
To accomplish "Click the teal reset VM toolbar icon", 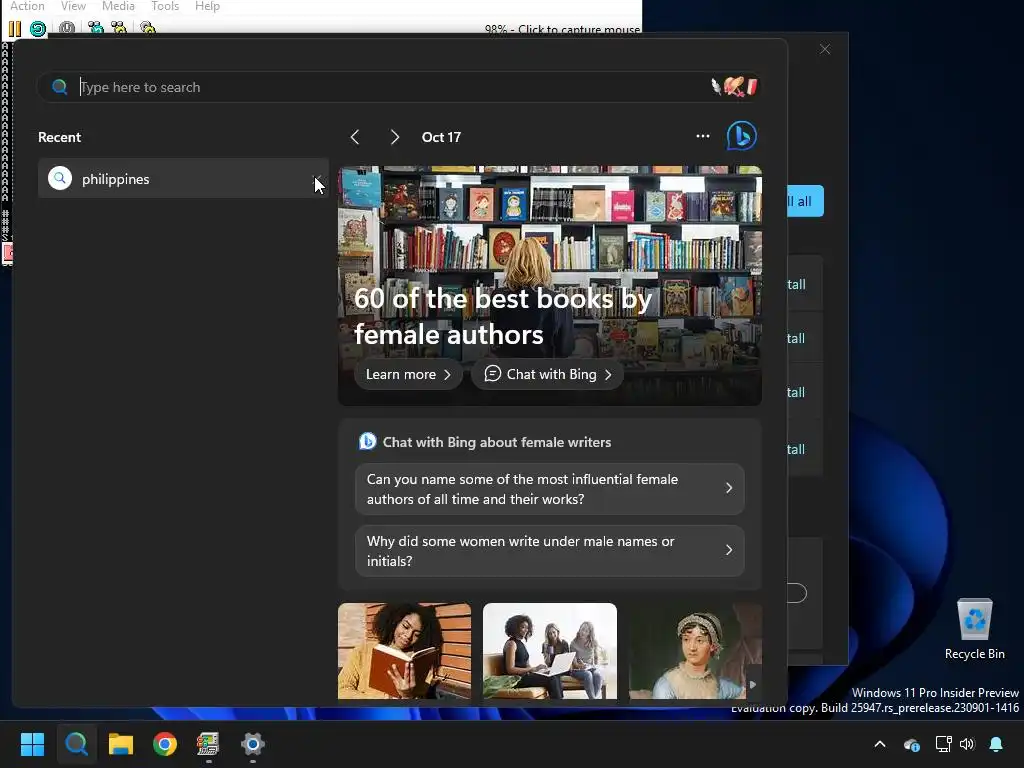I will tap(38, 29).
